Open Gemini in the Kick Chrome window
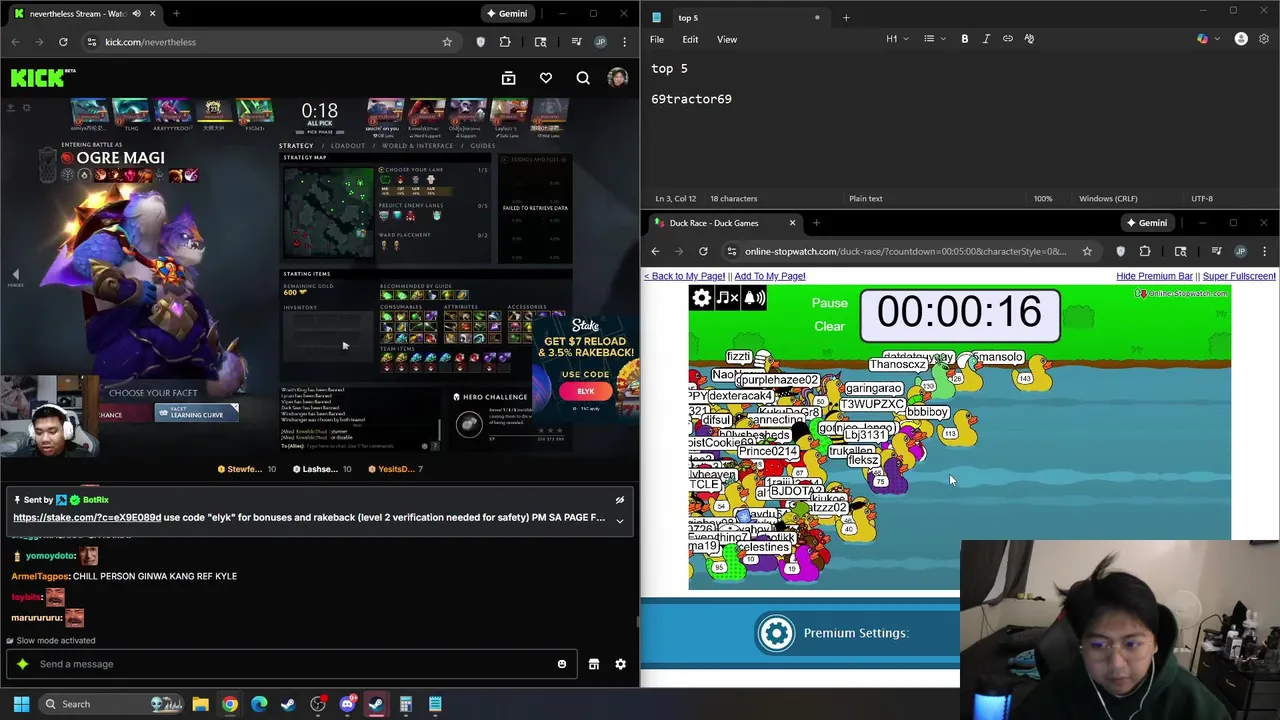This screenshot has height=720, width=1280. click(x=506, y=14)
